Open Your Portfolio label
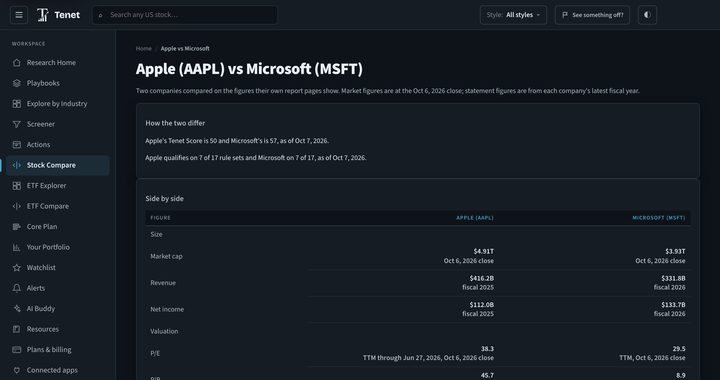This screenshot has height=380, width=720. [48, 247]
